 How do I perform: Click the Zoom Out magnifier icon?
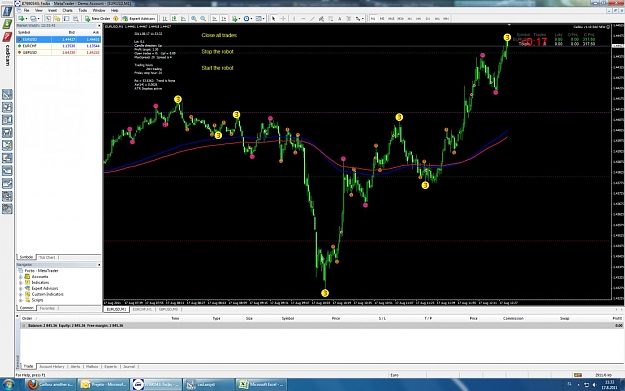click(x=203, y=18)
